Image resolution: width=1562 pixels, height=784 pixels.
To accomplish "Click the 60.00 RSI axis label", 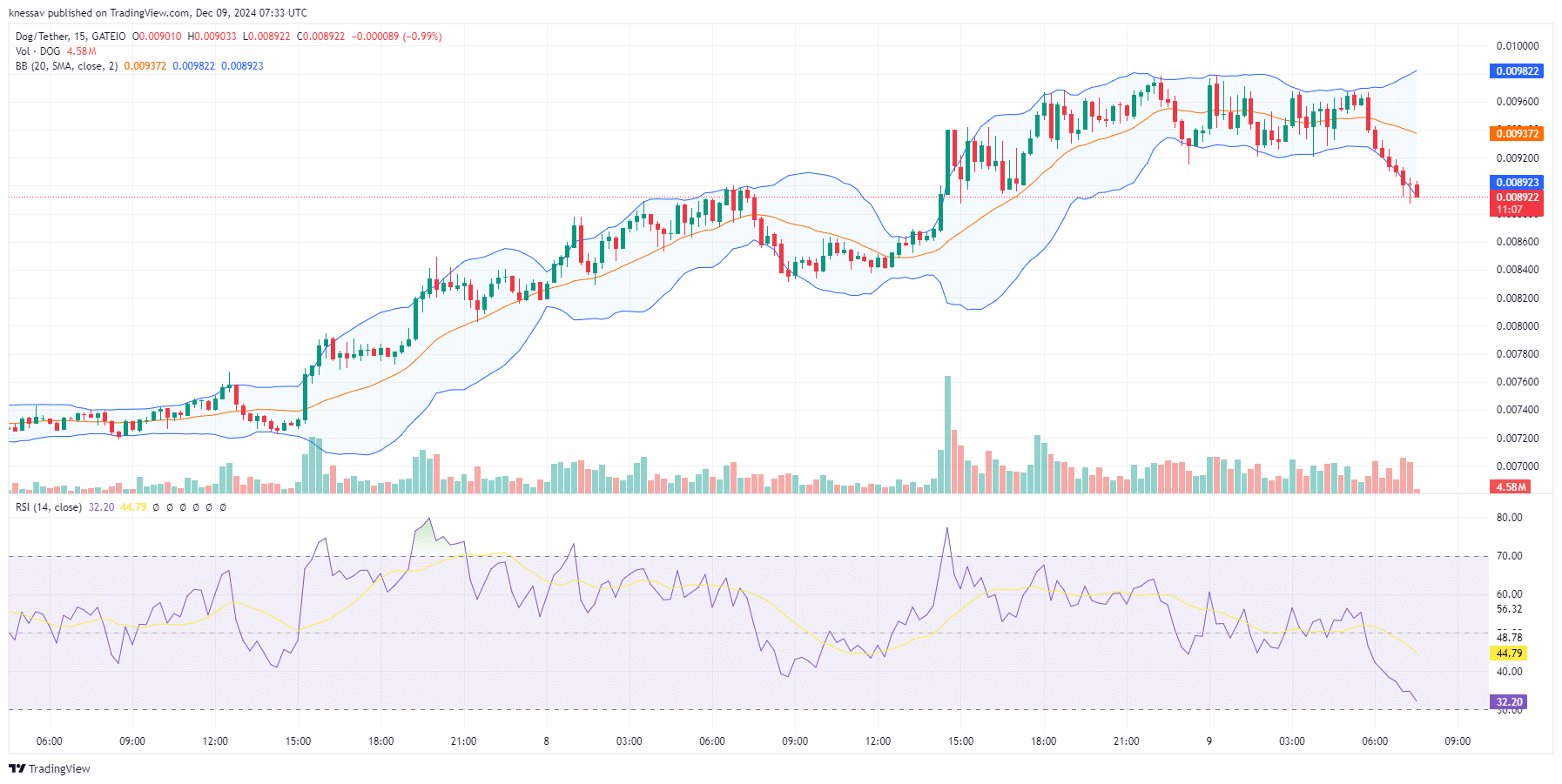I will tap(1509, 594).
